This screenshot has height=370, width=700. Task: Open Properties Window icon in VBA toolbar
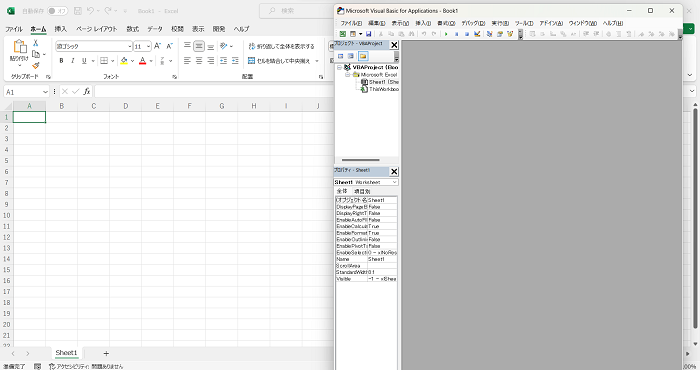[500, 34]
